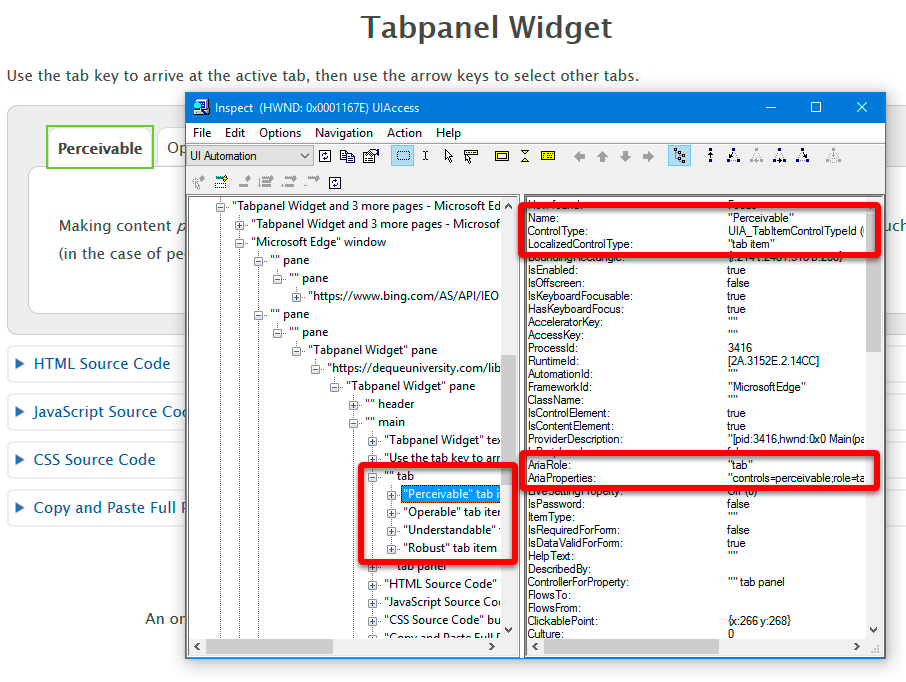Toggle the tree view display button
The width and height of the screenshot is (906, 682).
680,156
